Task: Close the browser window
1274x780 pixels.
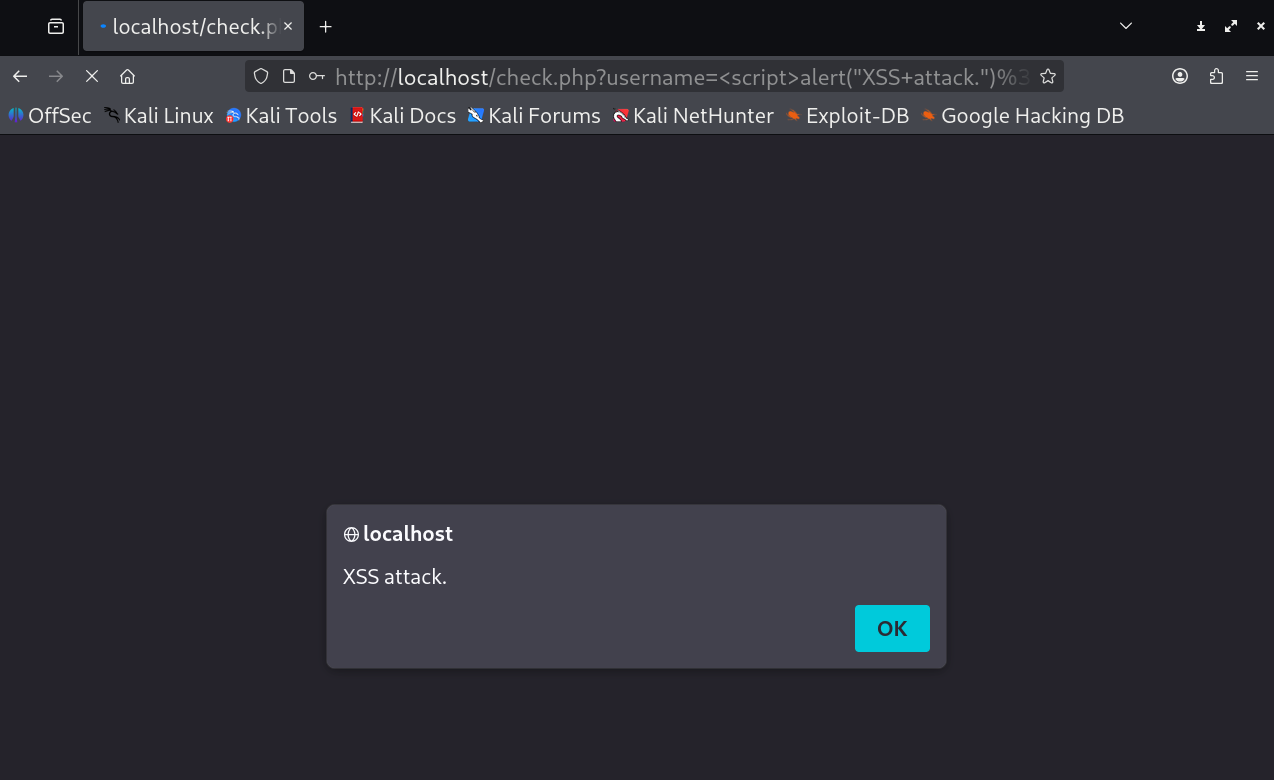Action: (1260, 27)
